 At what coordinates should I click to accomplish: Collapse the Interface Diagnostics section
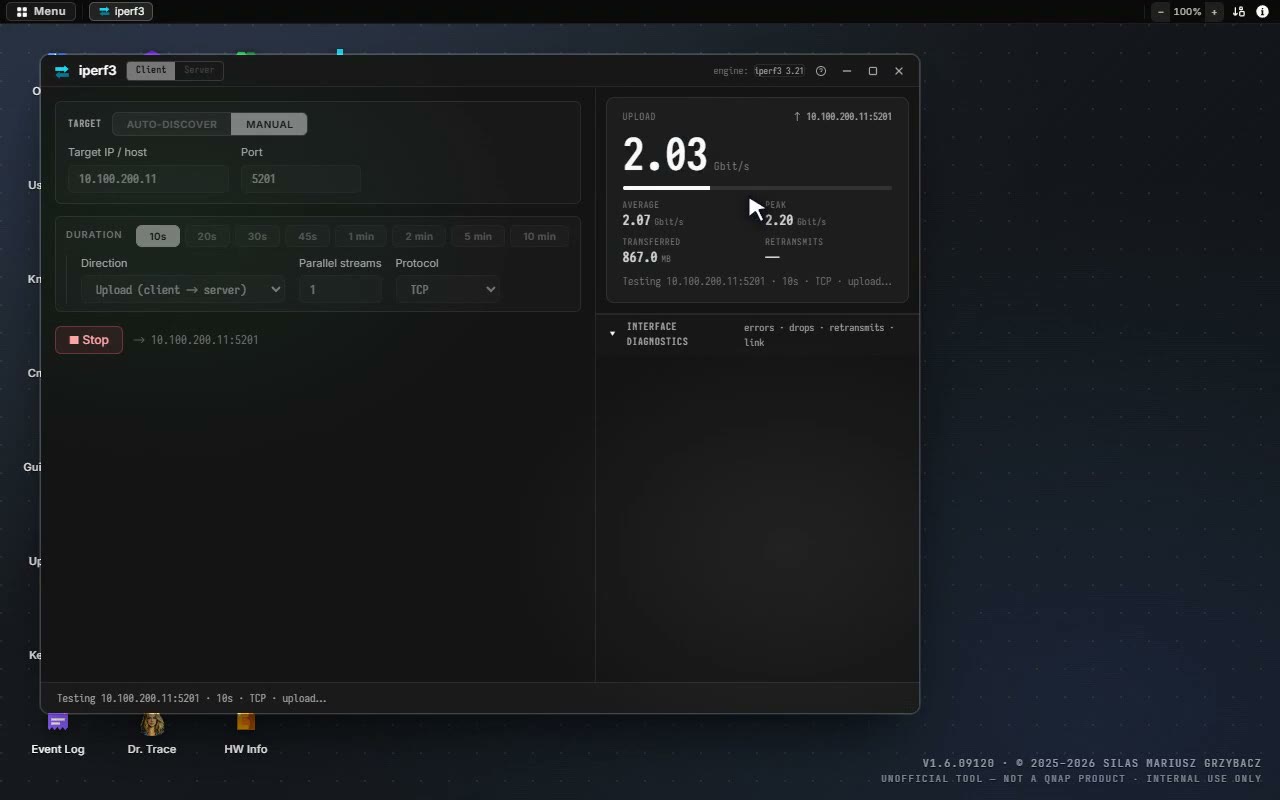point(757,334)
